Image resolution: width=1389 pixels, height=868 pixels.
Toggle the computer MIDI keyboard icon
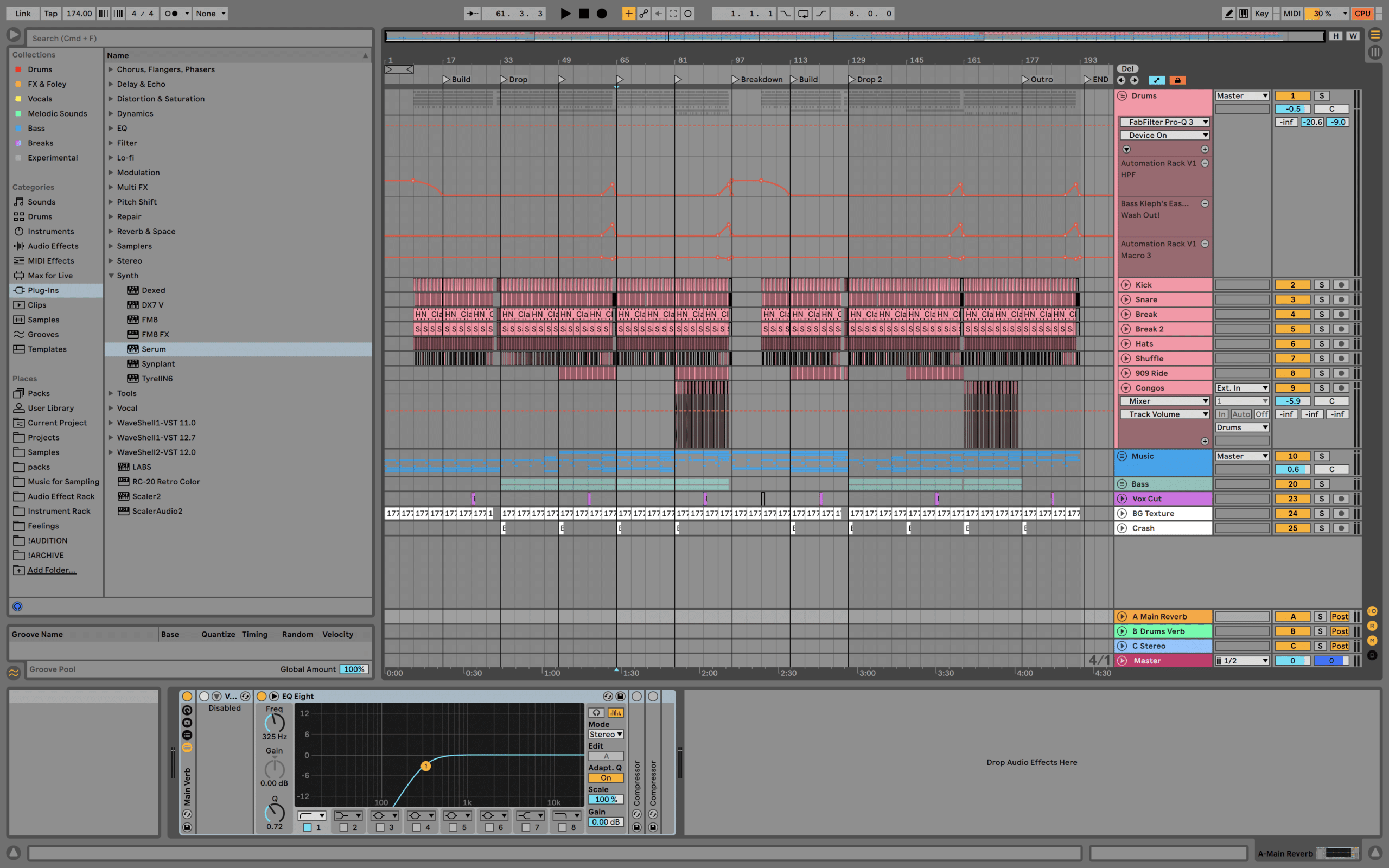point(1243,13)
